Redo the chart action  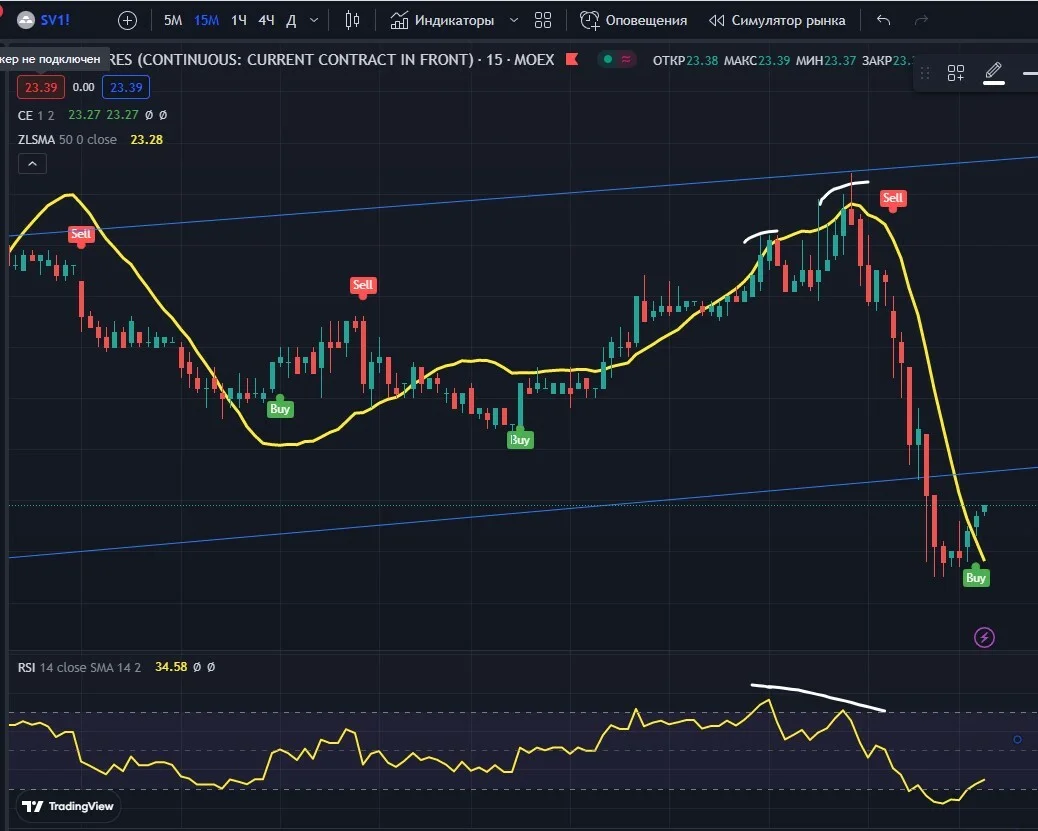(x=921, y=21)
